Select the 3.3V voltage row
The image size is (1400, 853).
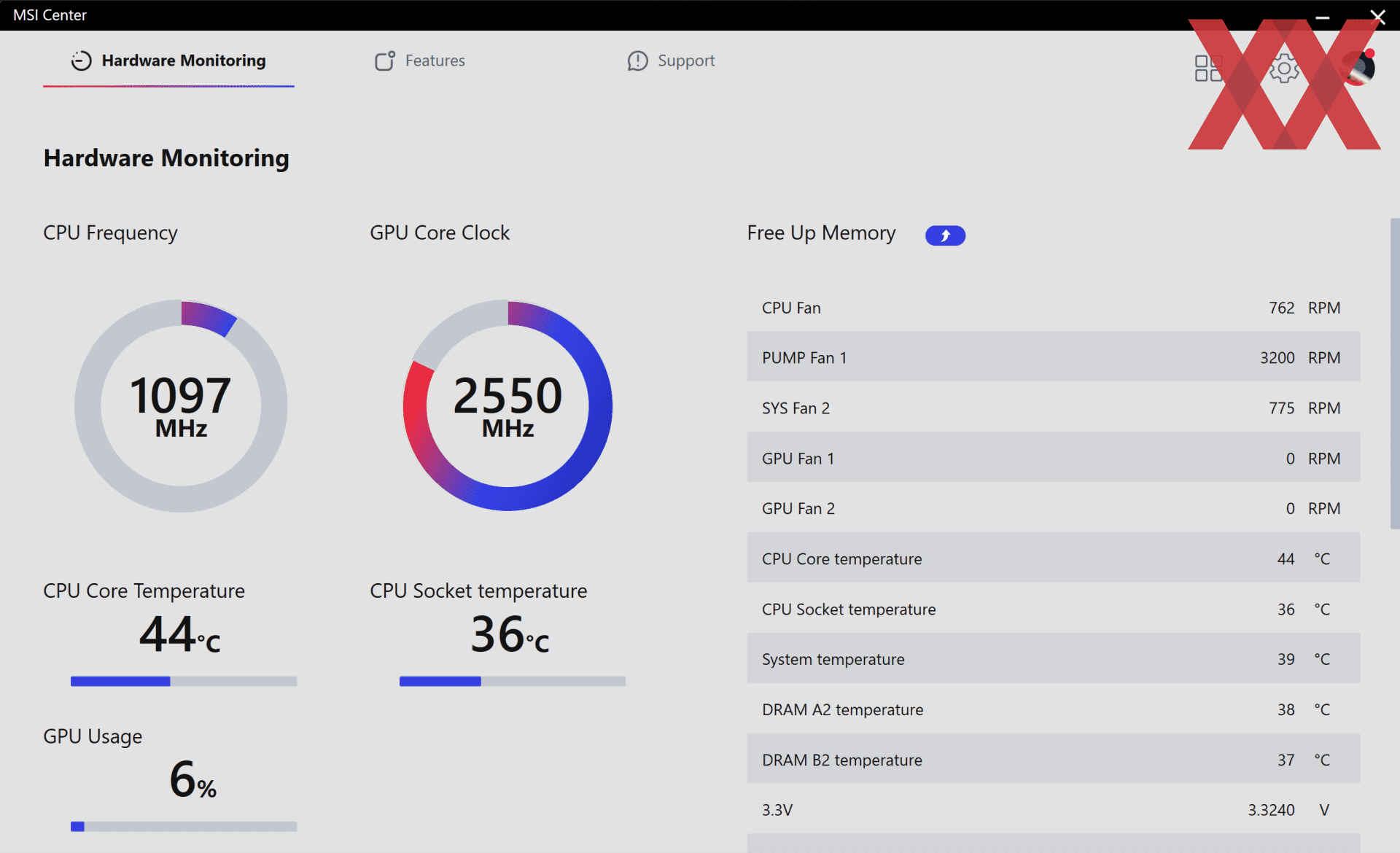pyautogui.click(x=1053, y=810)
